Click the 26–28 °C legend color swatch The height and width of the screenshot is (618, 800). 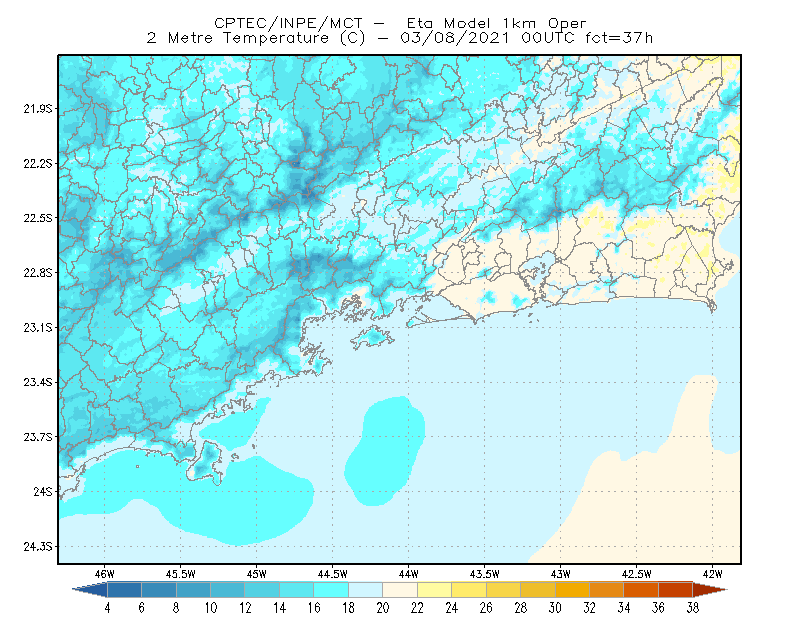pyautogui.click(x=504, y=590)
